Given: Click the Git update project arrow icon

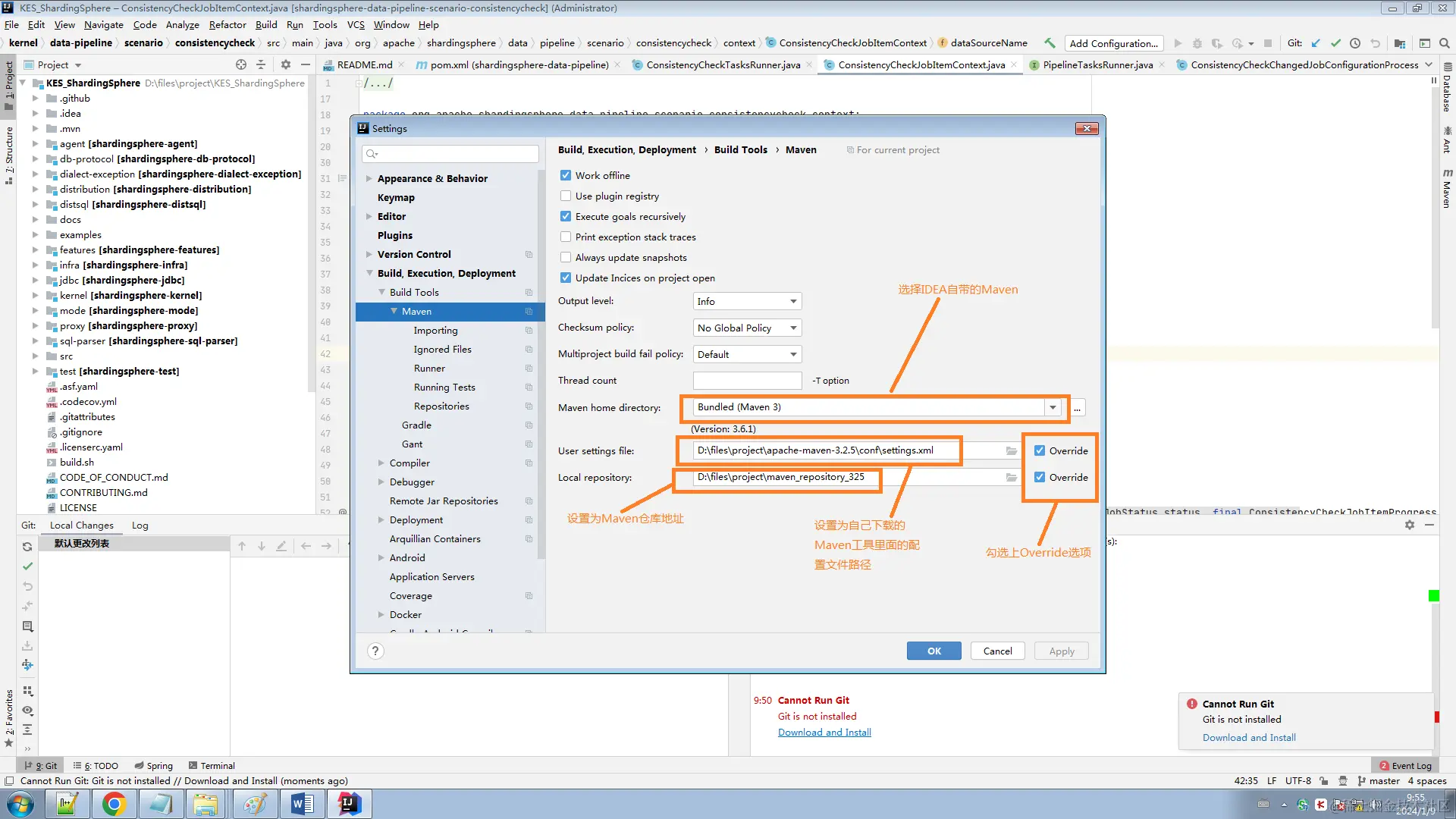Looking at the screenshot, I should pyautogui.click(x=1316, y=43).
